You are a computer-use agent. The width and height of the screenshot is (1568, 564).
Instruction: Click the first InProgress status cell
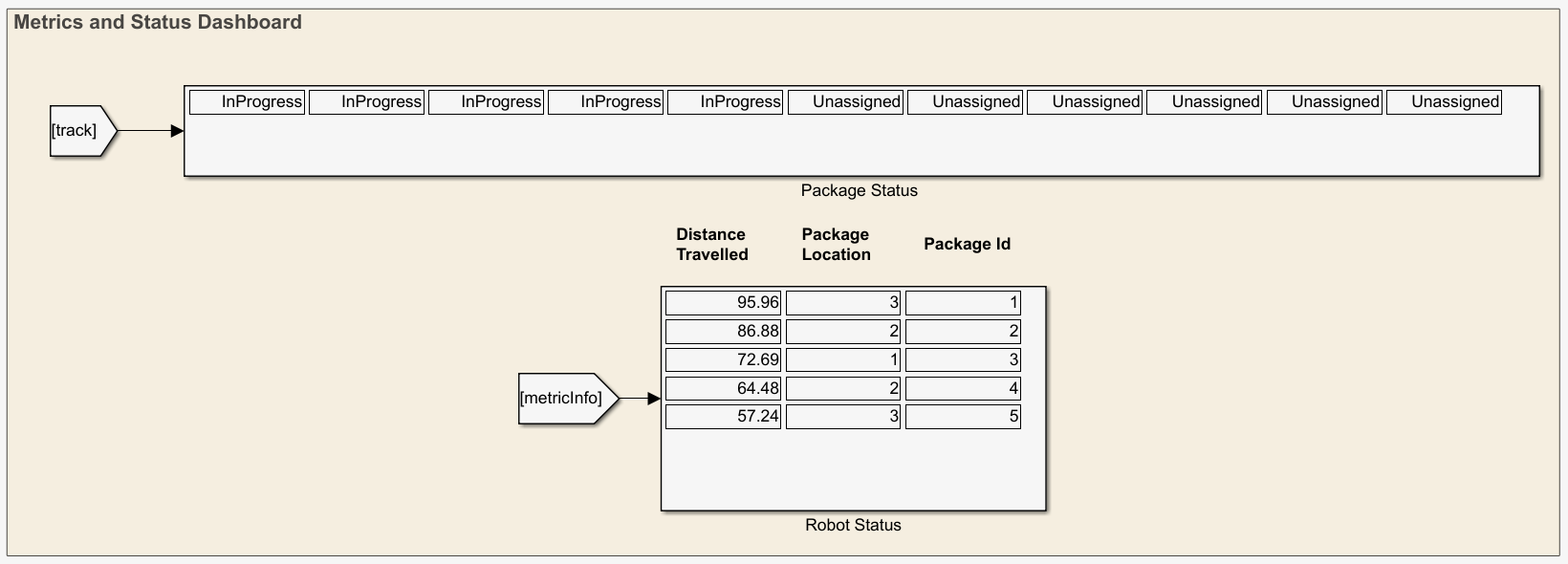[x=247, y=102]
